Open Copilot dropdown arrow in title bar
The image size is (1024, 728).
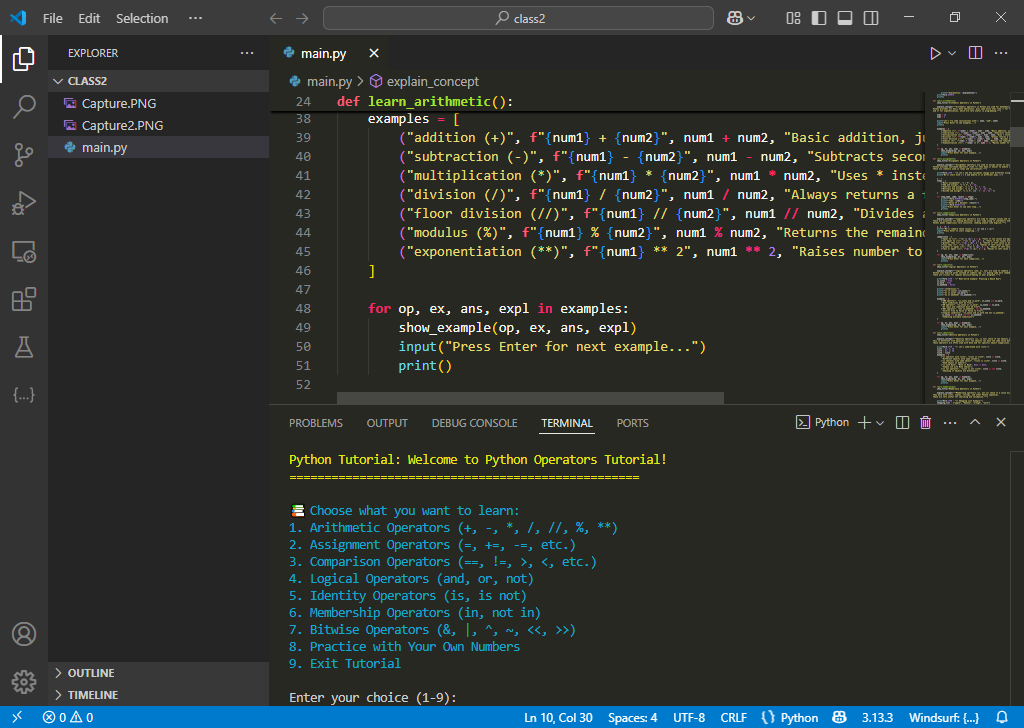pyautogui.click(x=752, y=18)
